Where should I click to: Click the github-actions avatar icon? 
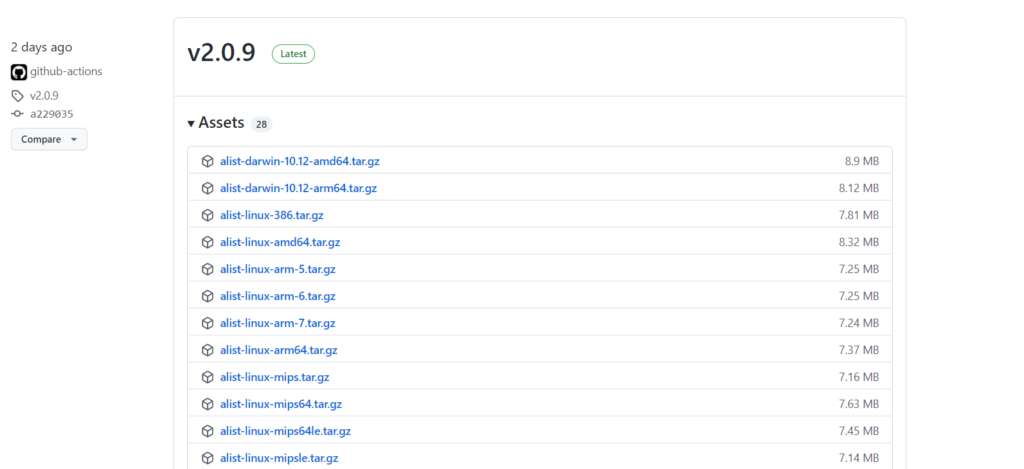pos(18,72)
